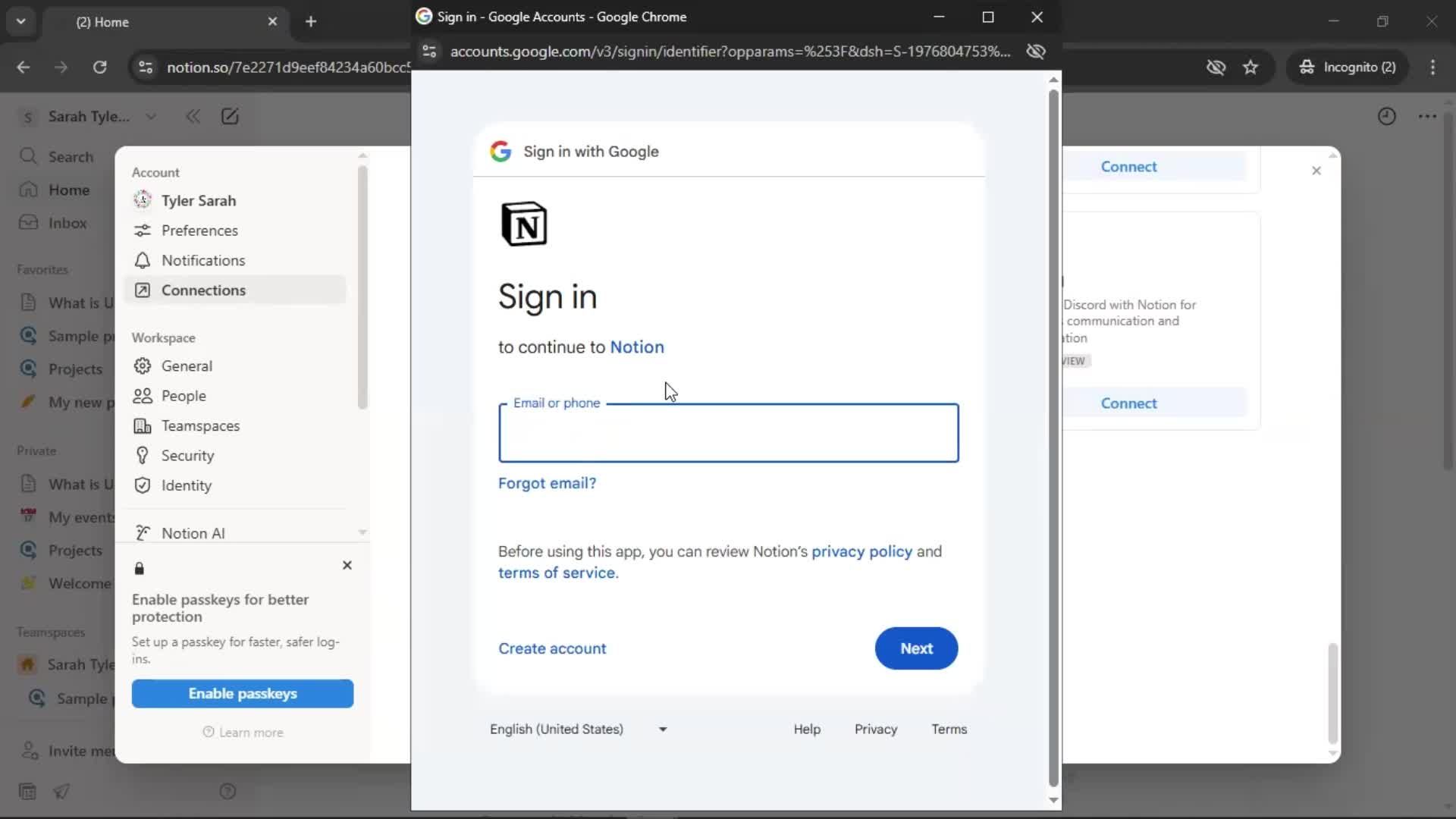Open Notifications in Notion settings
This screenshot has height=819, width=1456.
(235, 260)
